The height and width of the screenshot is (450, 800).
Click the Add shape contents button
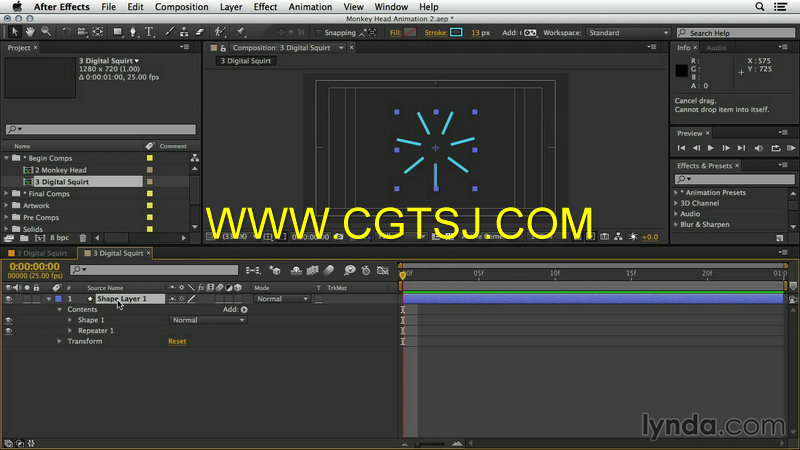pos(244,310)
